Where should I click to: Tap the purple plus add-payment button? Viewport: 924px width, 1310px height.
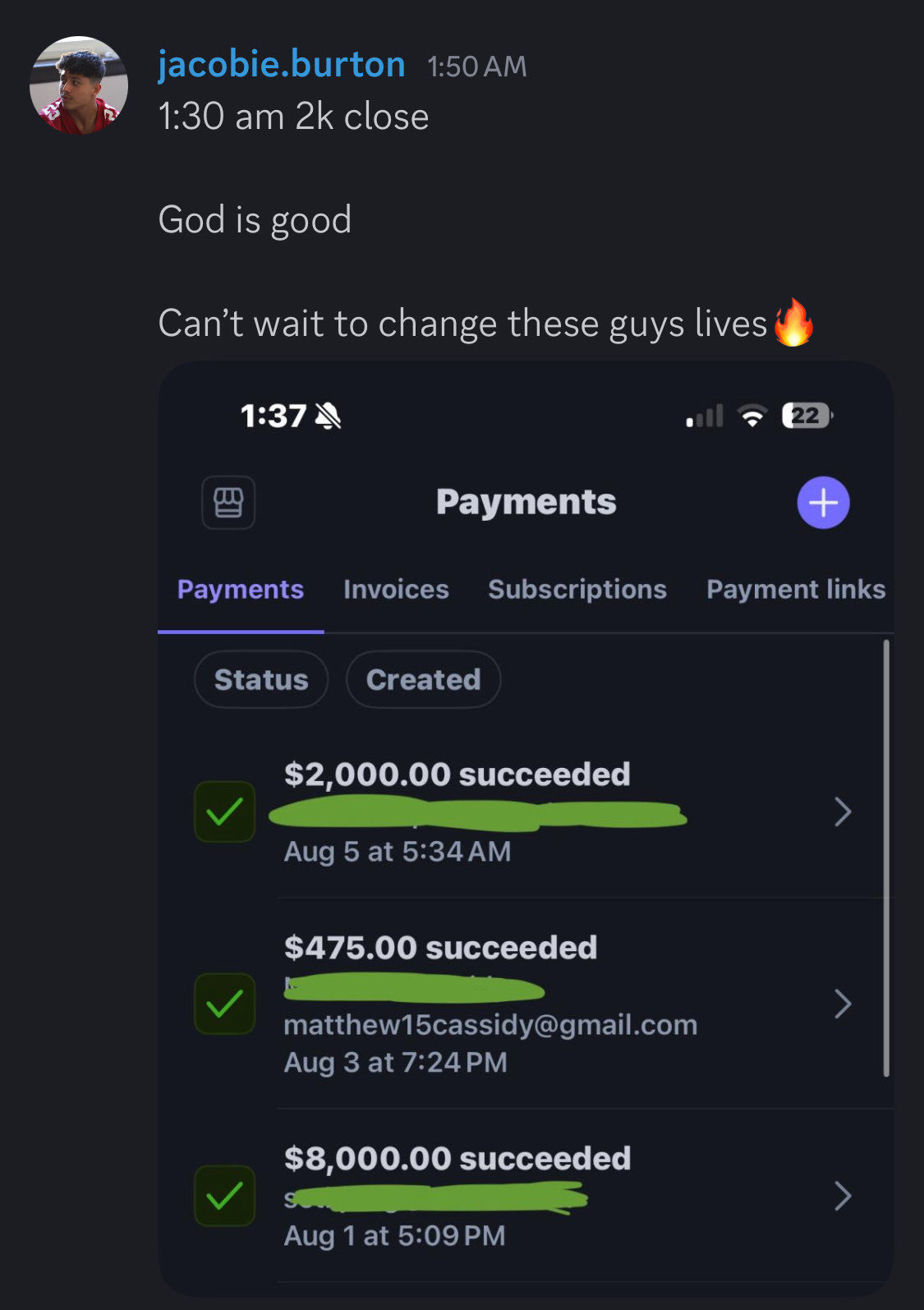[x=823, y=502]
